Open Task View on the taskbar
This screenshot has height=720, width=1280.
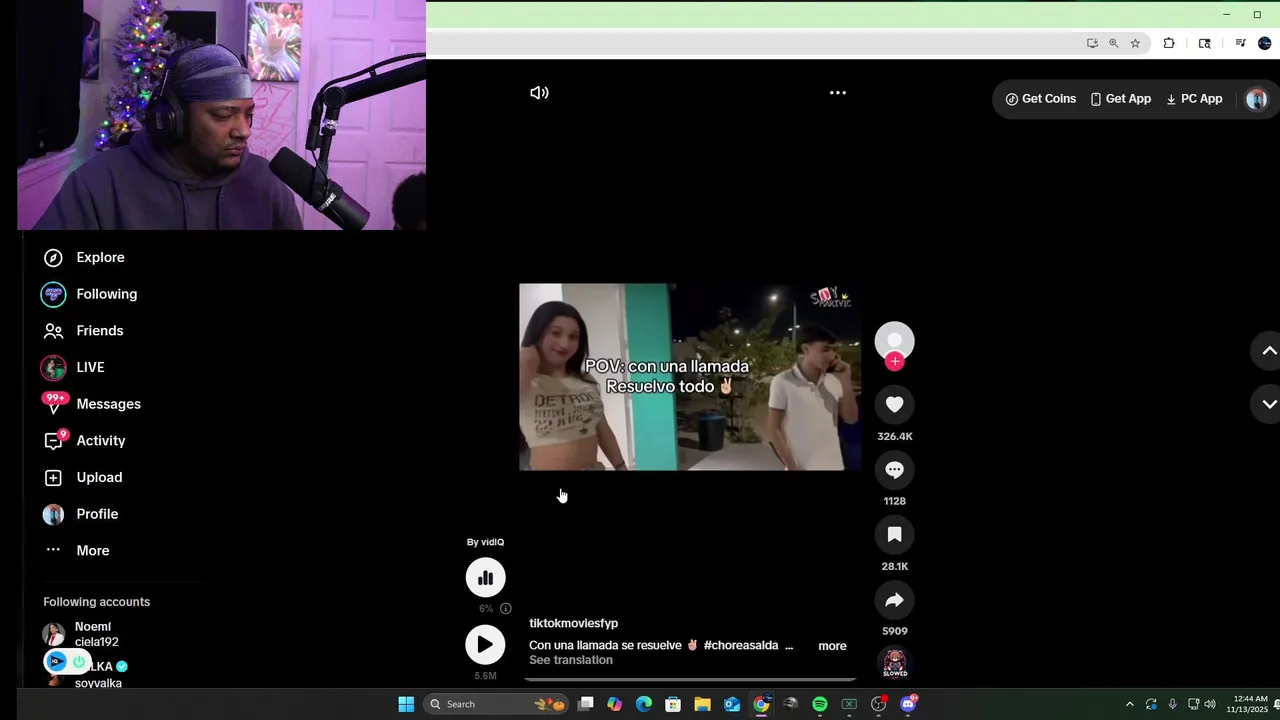(586, 704)
